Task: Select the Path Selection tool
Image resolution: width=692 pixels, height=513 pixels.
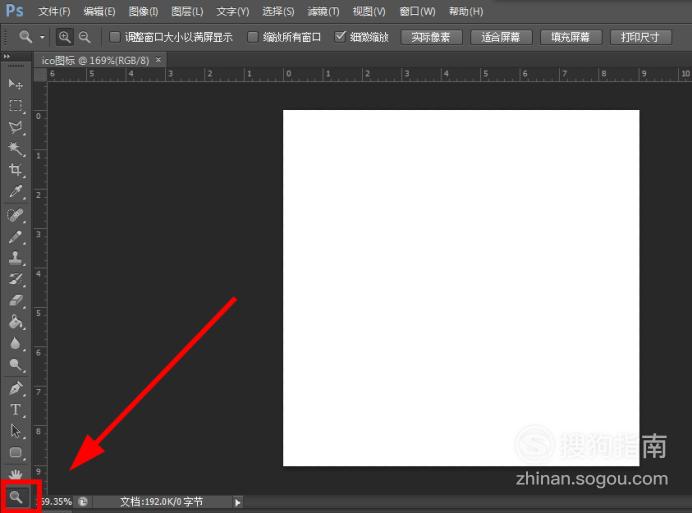Action: [x=15, y=431]
